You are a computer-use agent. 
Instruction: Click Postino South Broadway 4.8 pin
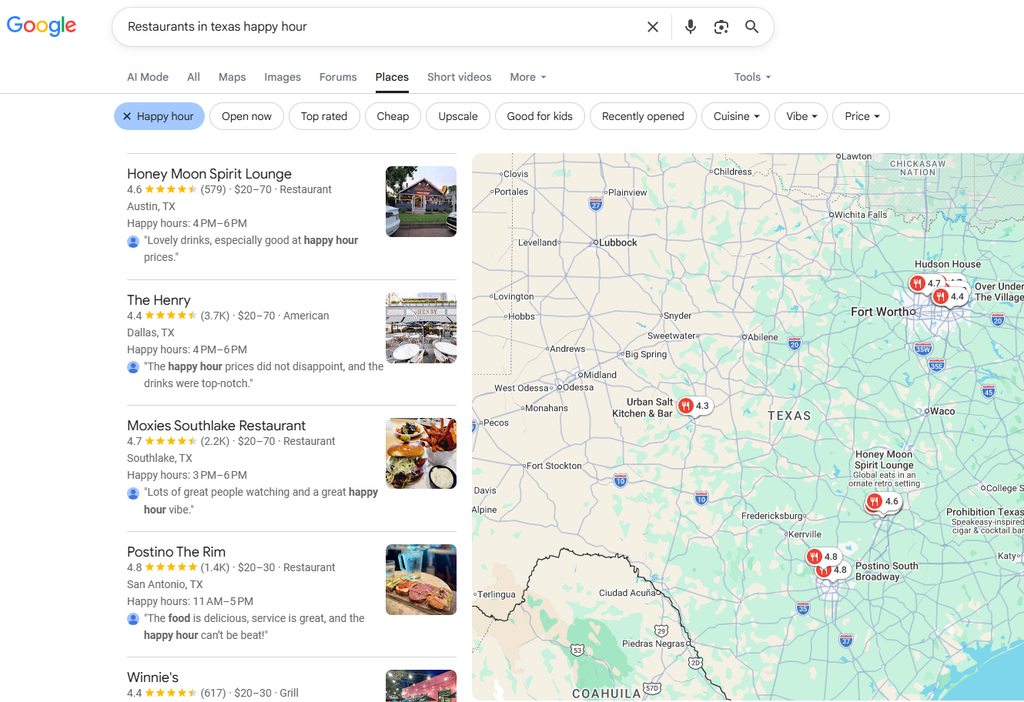click(x=832, y=570)
